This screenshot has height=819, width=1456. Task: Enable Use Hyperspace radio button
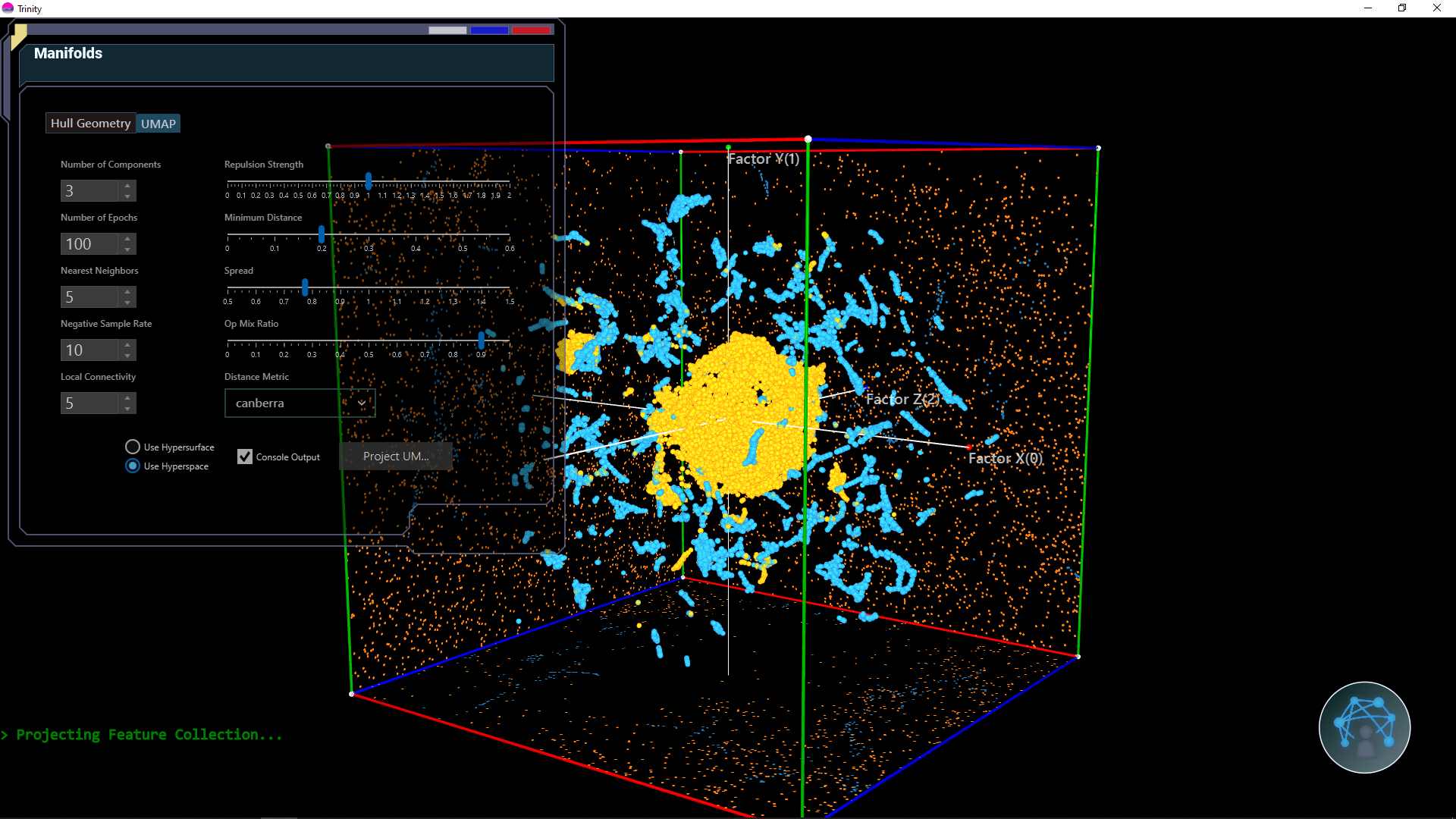(132, 466)
